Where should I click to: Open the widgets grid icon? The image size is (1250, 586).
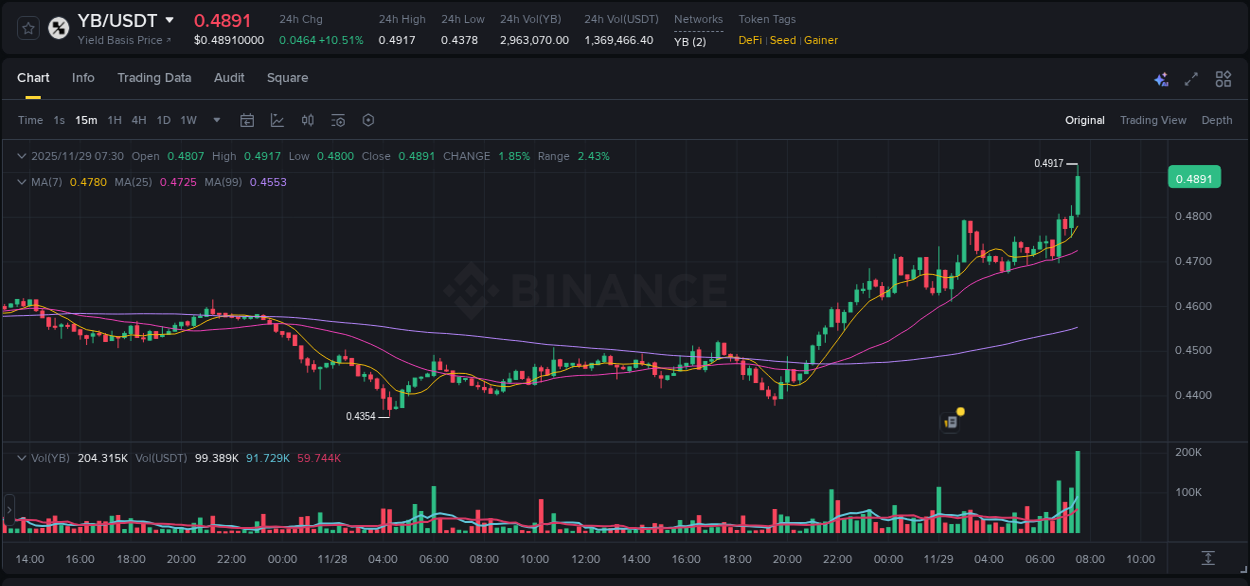coord(1222,78)
